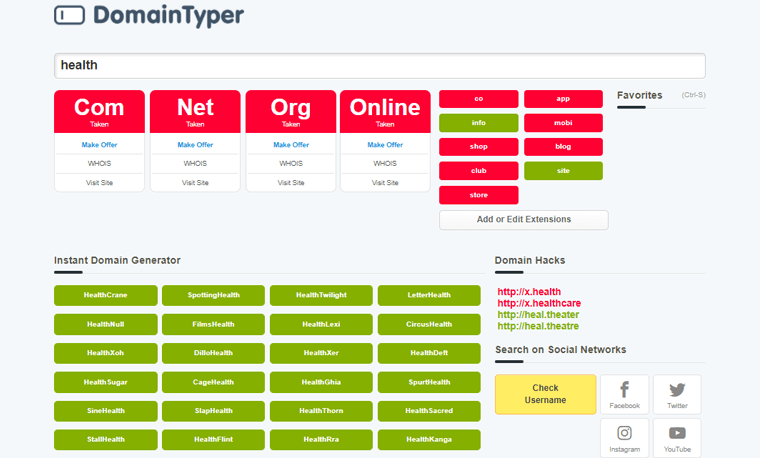
Task: Open Add or Edit Extensions
Action: [523, 219]
